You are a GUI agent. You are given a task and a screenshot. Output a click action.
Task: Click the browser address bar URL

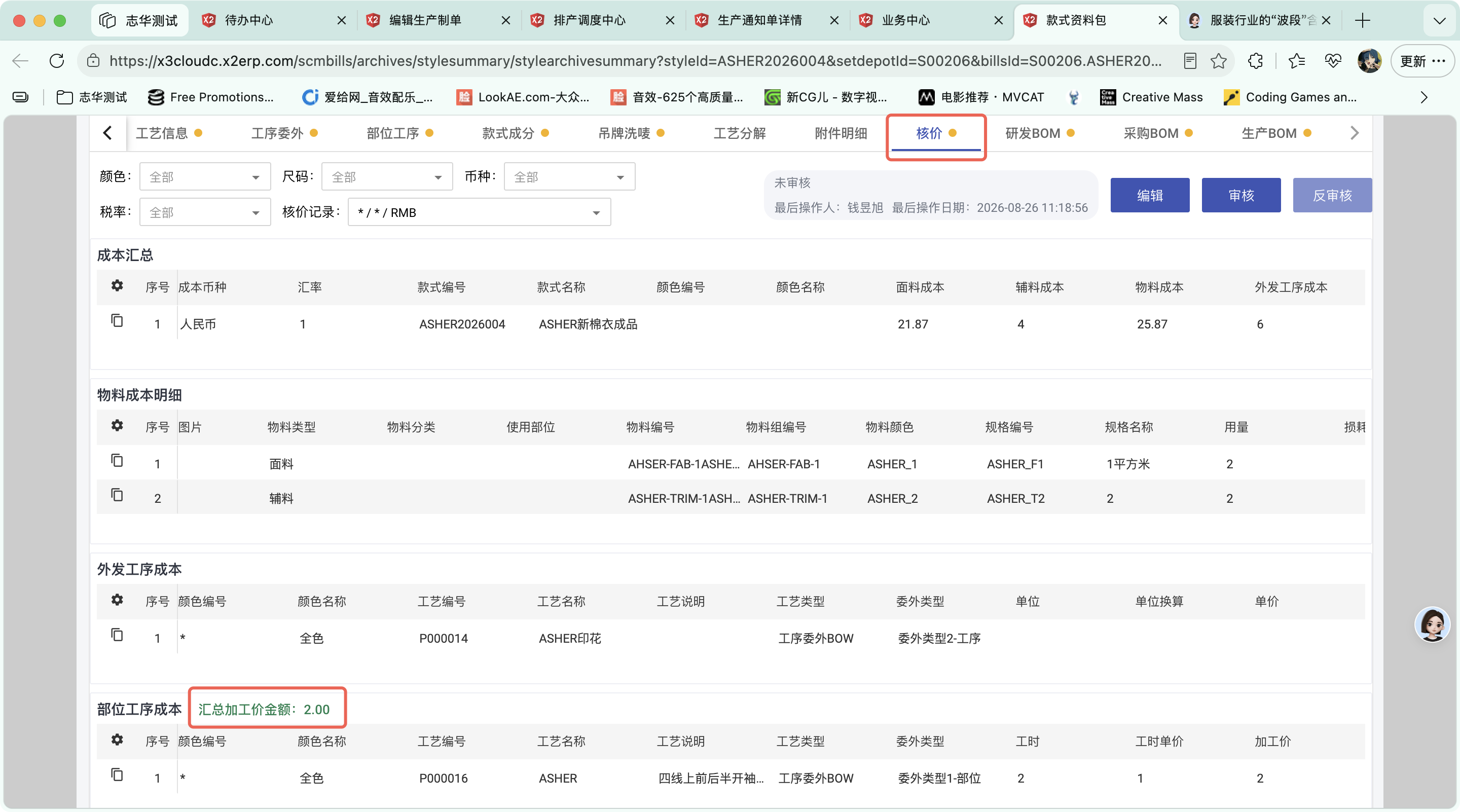pyautogui.click(x=635, y=61)
